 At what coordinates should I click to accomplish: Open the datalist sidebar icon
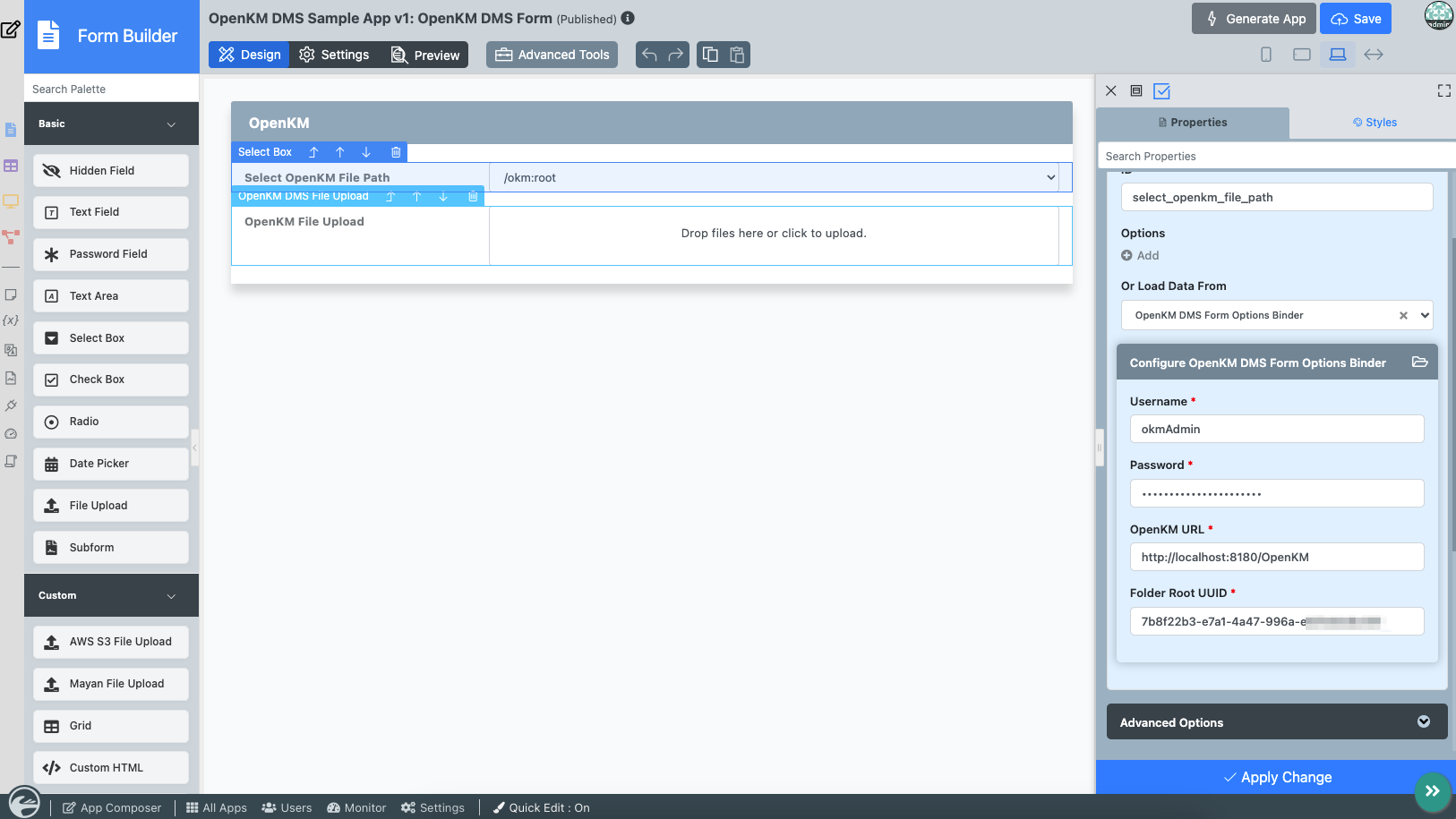click(11, 166)
